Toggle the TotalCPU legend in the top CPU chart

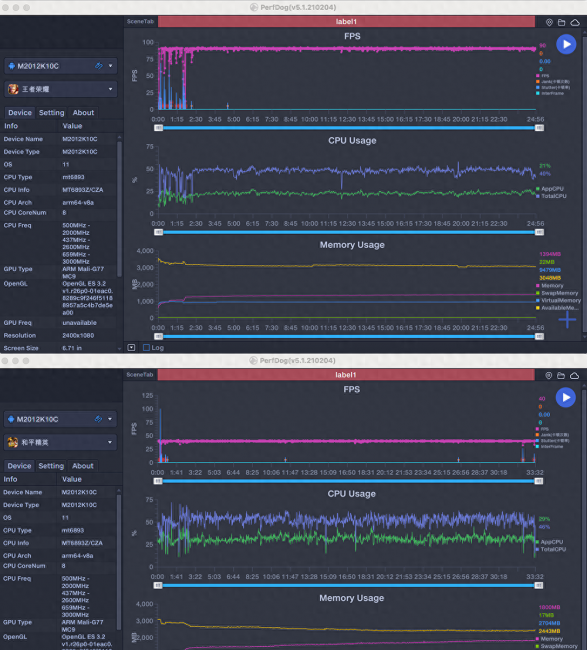tap(551, 196)
